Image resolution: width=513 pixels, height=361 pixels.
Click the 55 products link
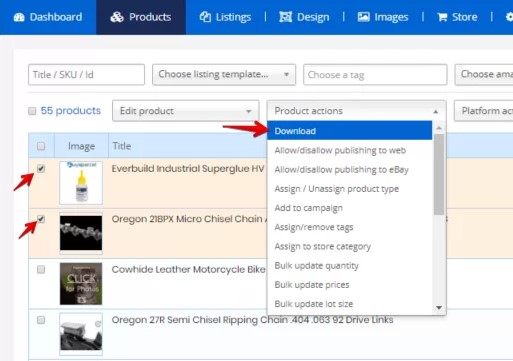click(x=71, y=111)
